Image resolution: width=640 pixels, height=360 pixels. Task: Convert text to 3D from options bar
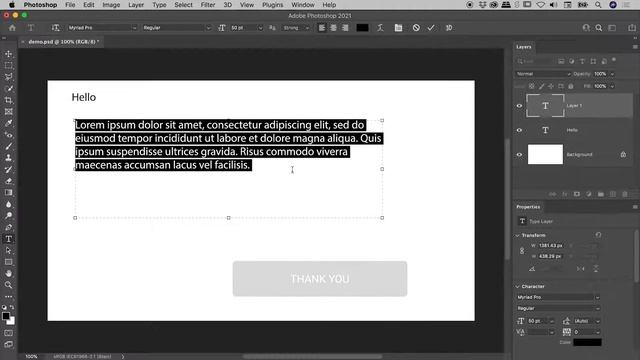(x=449, y=28)
